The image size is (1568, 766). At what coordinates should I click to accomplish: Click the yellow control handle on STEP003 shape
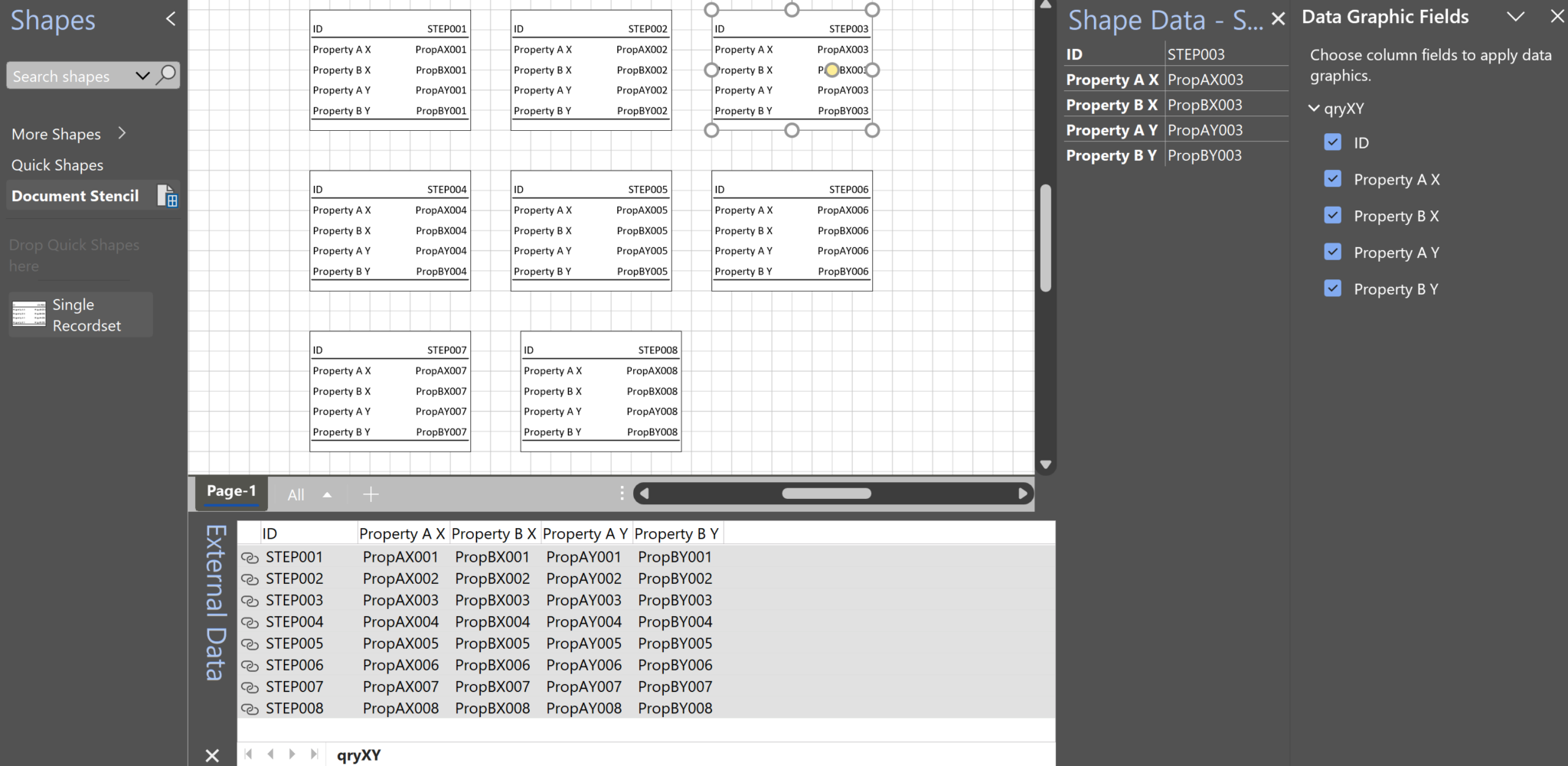coord(831,70)
